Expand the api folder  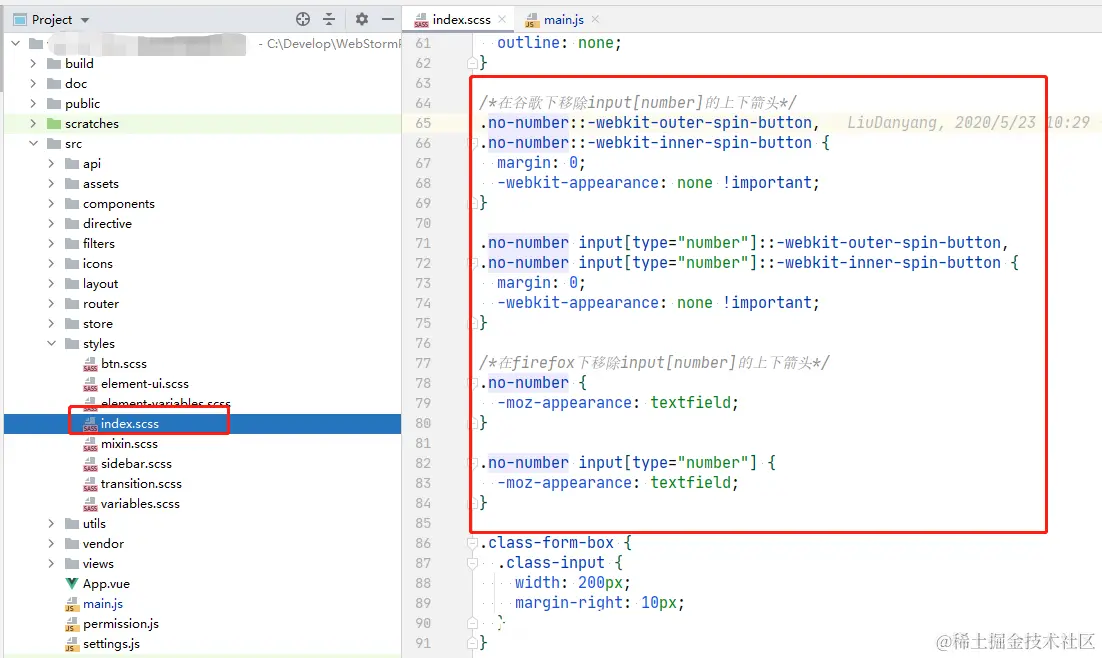(x=51, y=164)
